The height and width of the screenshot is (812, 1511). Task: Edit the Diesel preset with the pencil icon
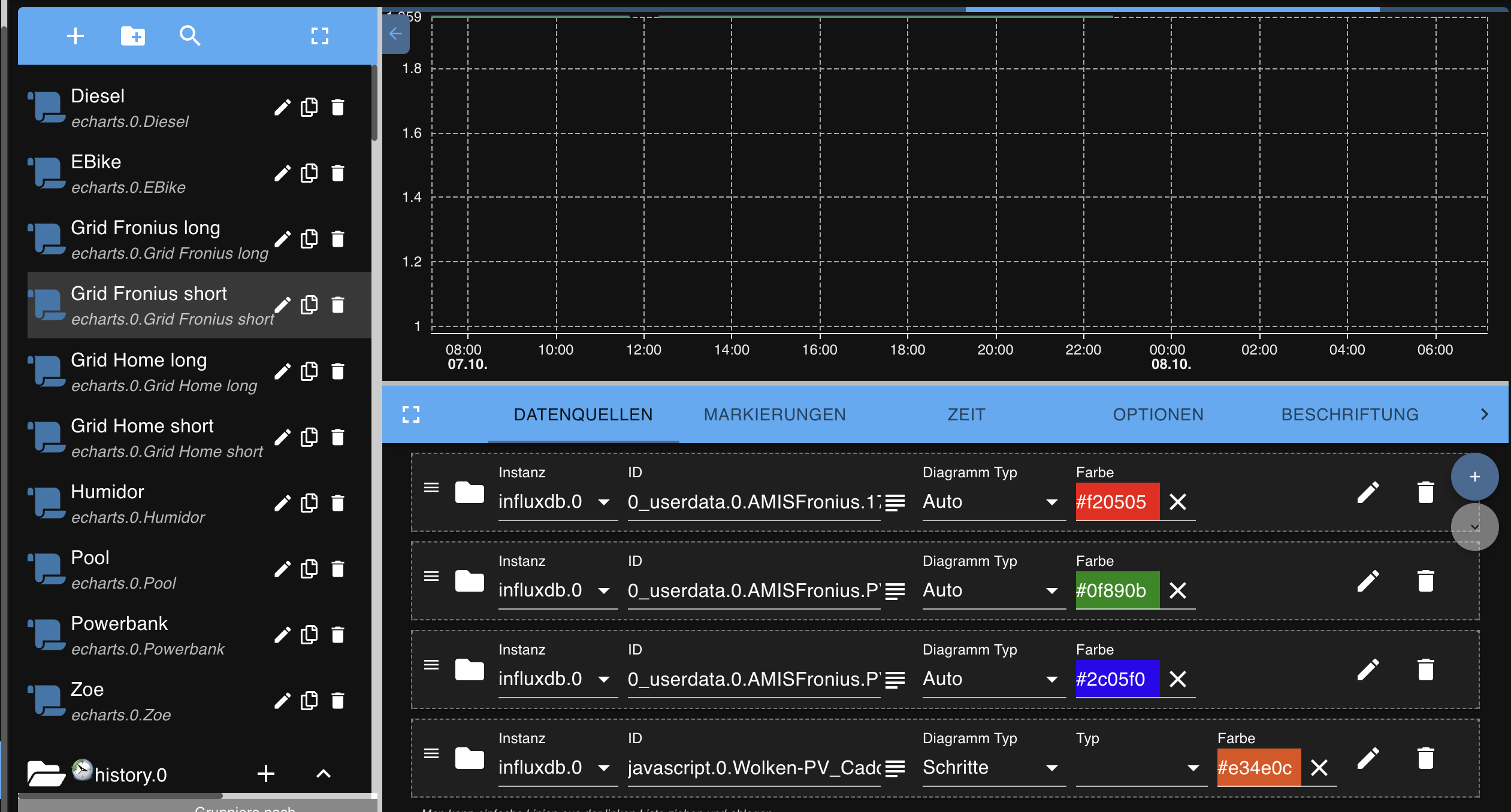(282, 107)
